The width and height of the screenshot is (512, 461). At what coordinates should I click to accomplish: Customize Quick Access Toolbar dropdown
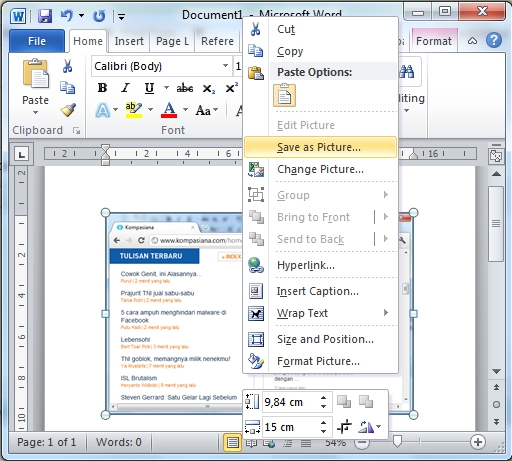pyautogui.click(x=122, y=16)
